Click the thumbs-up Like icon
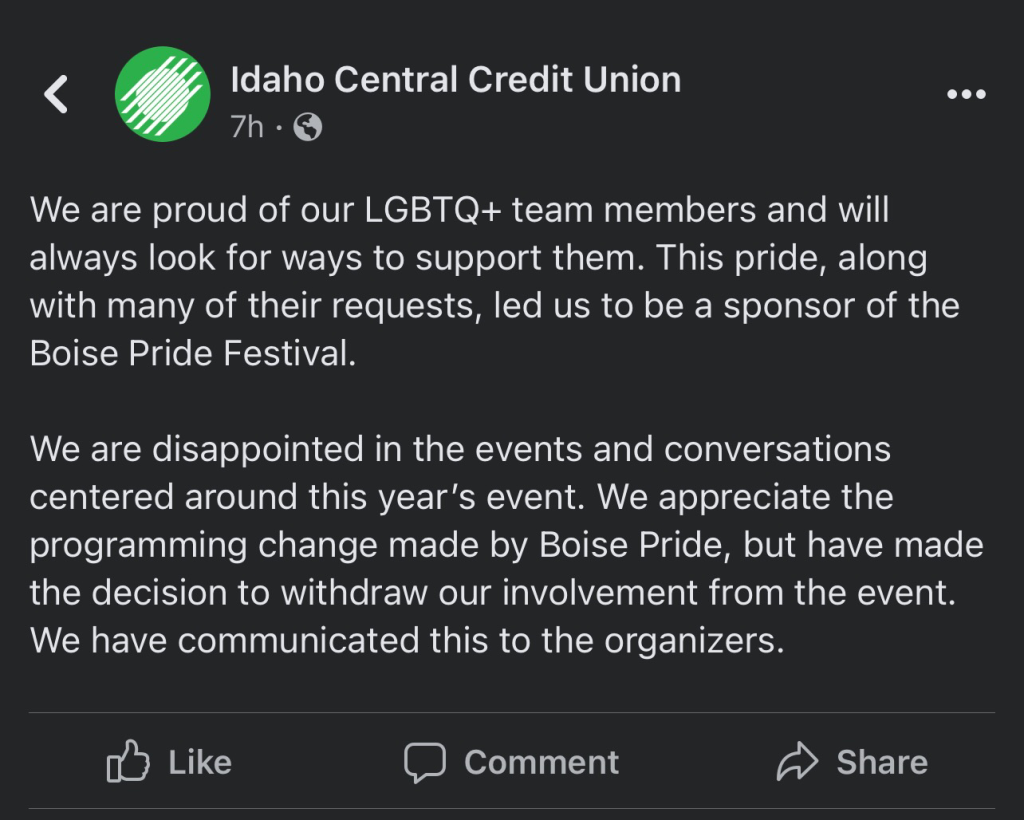 (x=128, y=761)
